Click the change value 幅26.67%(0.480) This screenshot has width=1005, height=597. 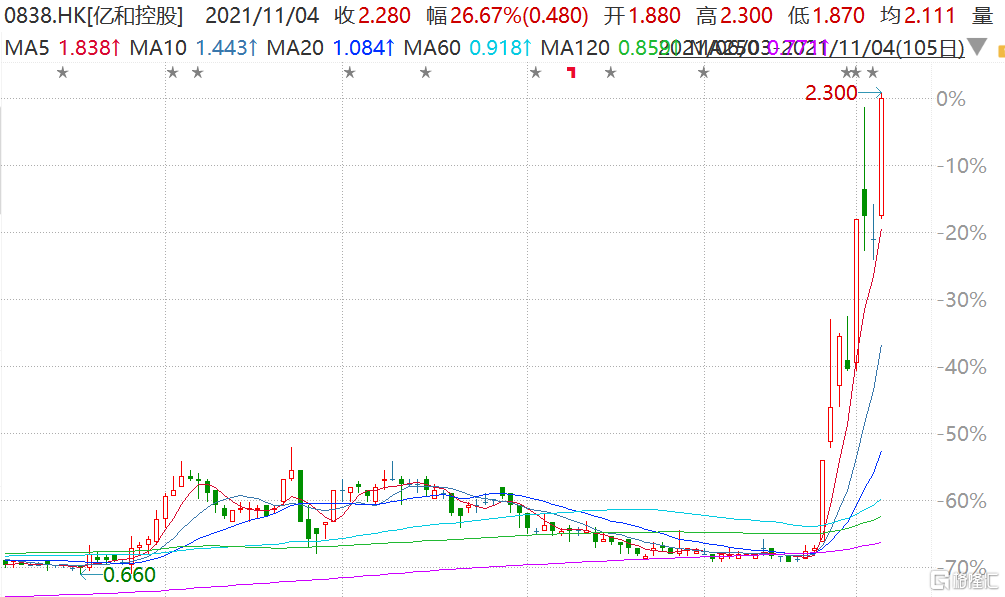pos(508,15)
